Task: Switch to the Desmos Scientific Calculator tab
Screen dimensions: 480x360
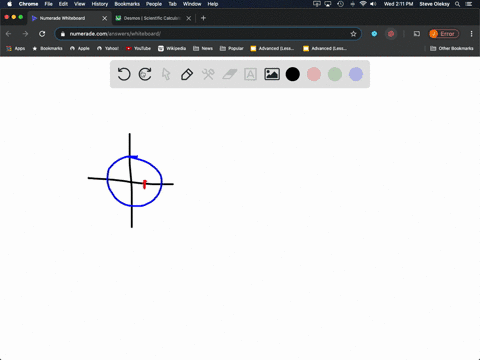Action: pos(152,18)
